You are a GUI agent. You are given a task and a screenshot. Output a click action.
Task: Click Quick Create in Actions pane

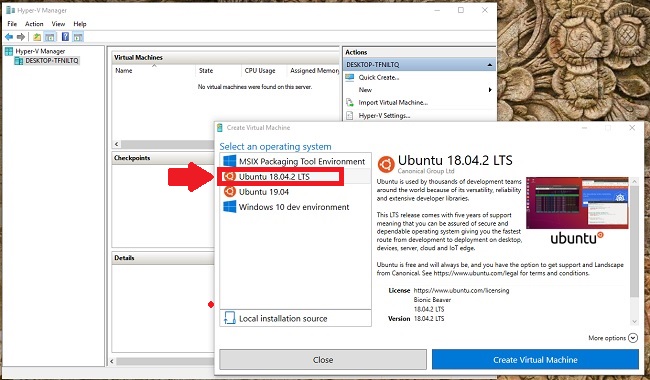point(378,77)
